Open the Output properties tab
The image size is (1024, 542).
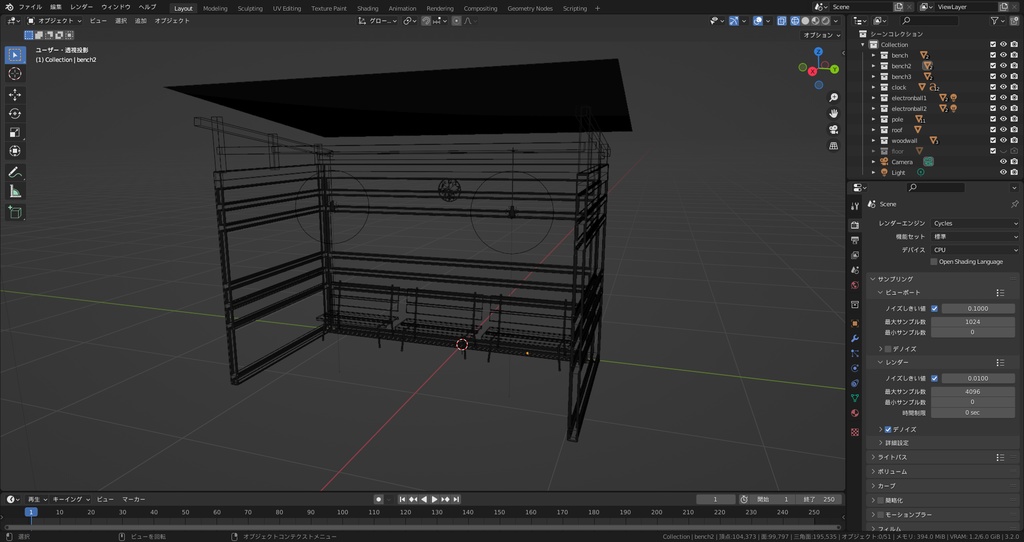855,240
